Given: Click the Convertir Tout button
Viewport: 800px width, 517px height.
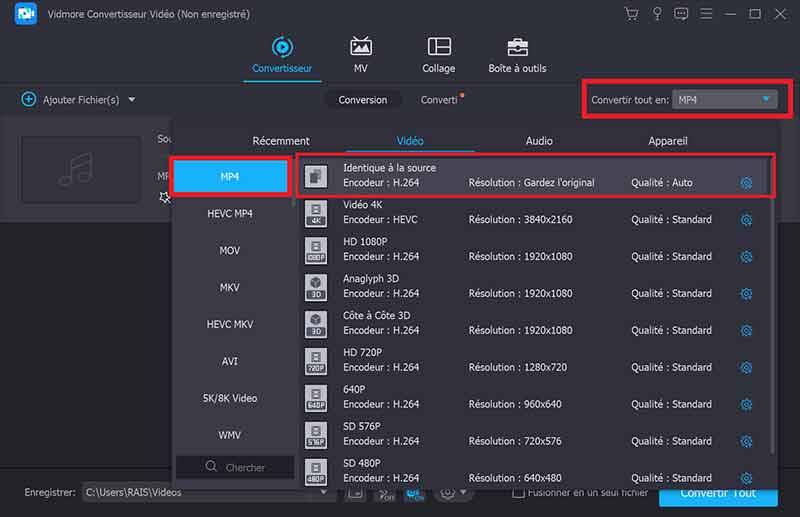Looking at the screenshot, I should [x=717, y=494].
